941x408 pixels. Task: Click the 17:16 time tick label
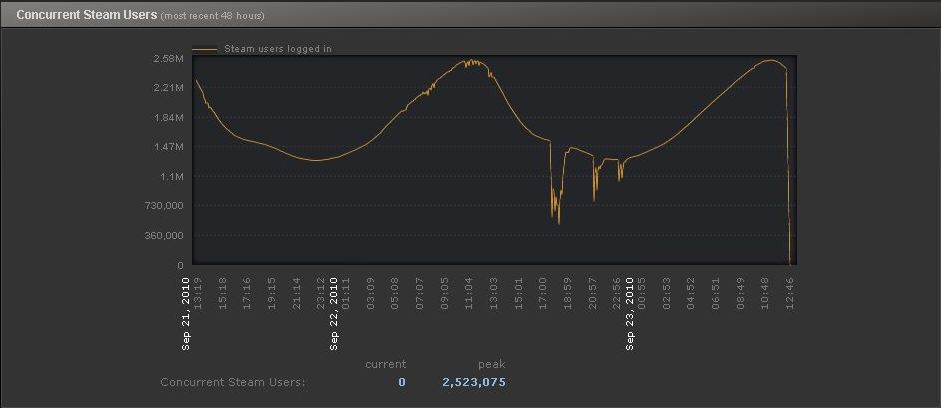tap(247, 293)
